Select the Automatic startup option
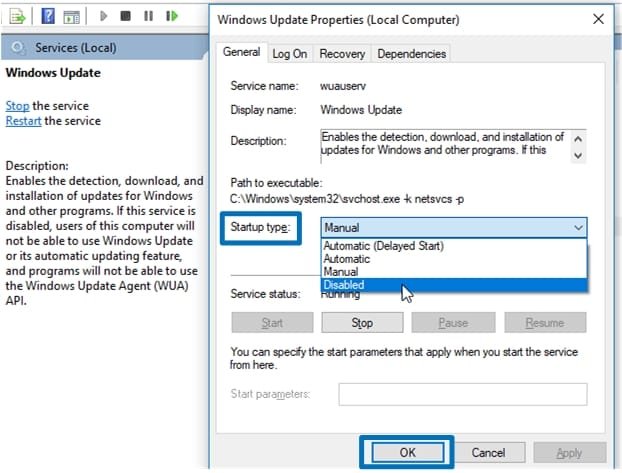The image size is (622, 473). click(454, 259)
